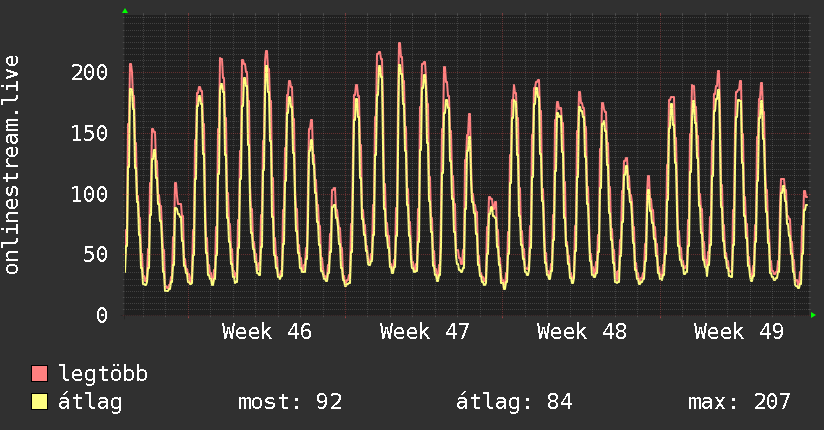Screen dimensions: 824x430
Task: Click the Week 48 axis label
Action: point(582,332)
